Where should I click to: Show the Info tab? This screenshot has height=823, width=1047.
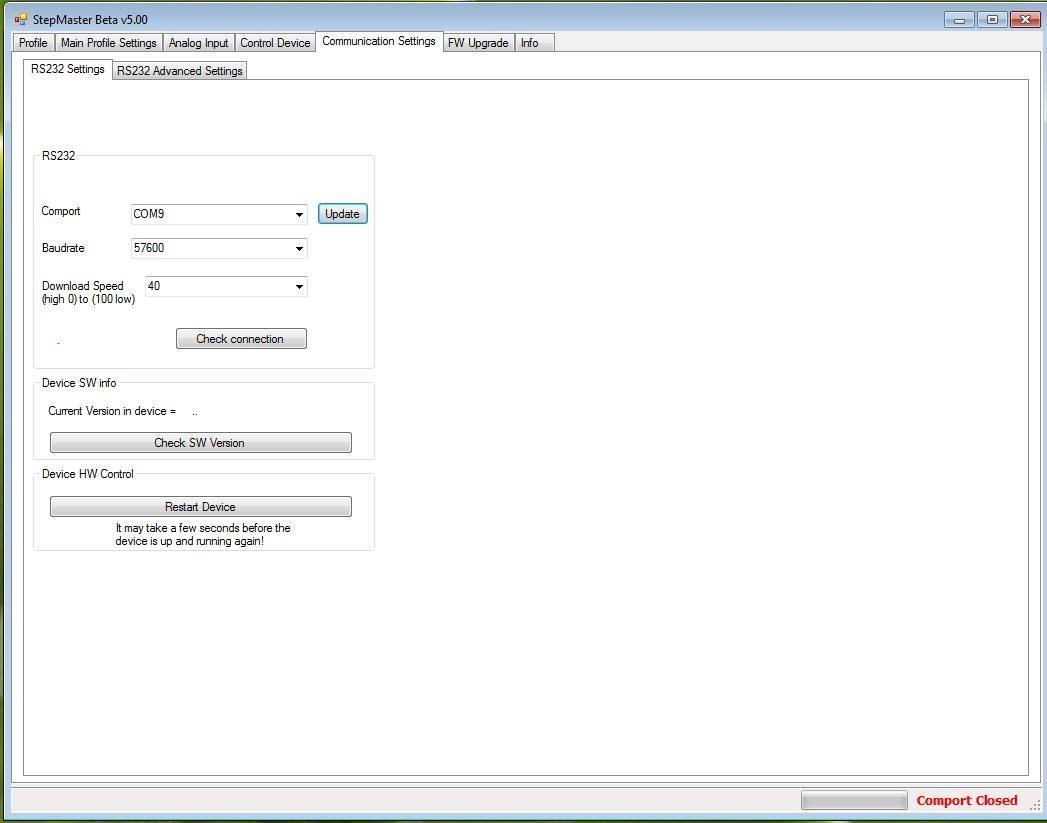[x=529, y=43]
